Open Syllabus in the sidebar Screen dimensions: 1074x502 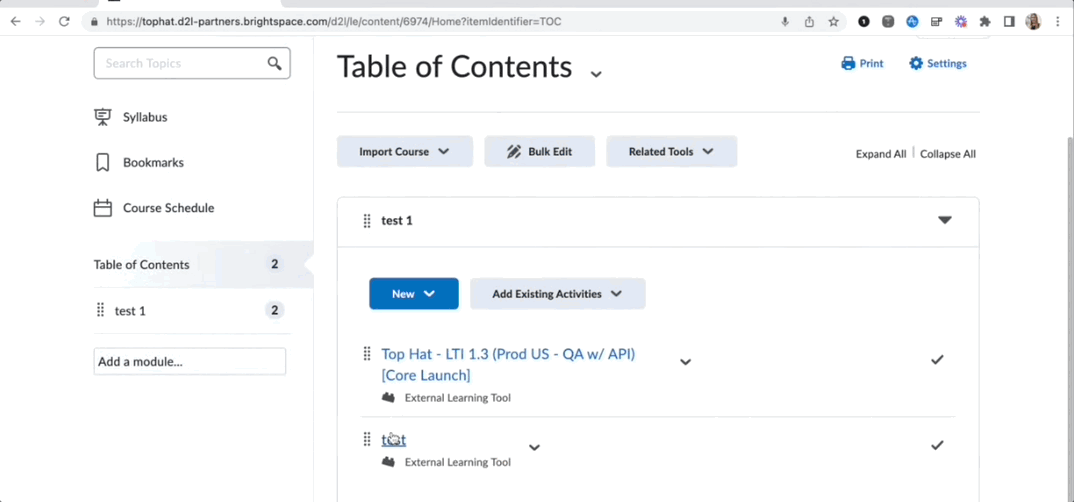pyautogui.click(x=145, y=117)
